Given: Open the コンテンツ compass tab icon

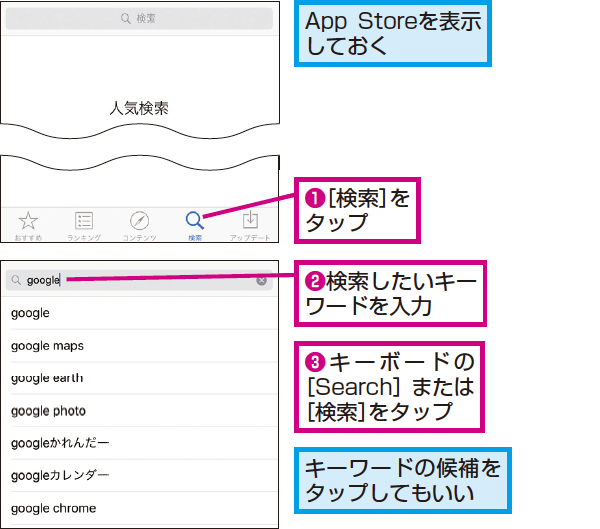Looking at the screenshot, I should [x=139, y=221].
